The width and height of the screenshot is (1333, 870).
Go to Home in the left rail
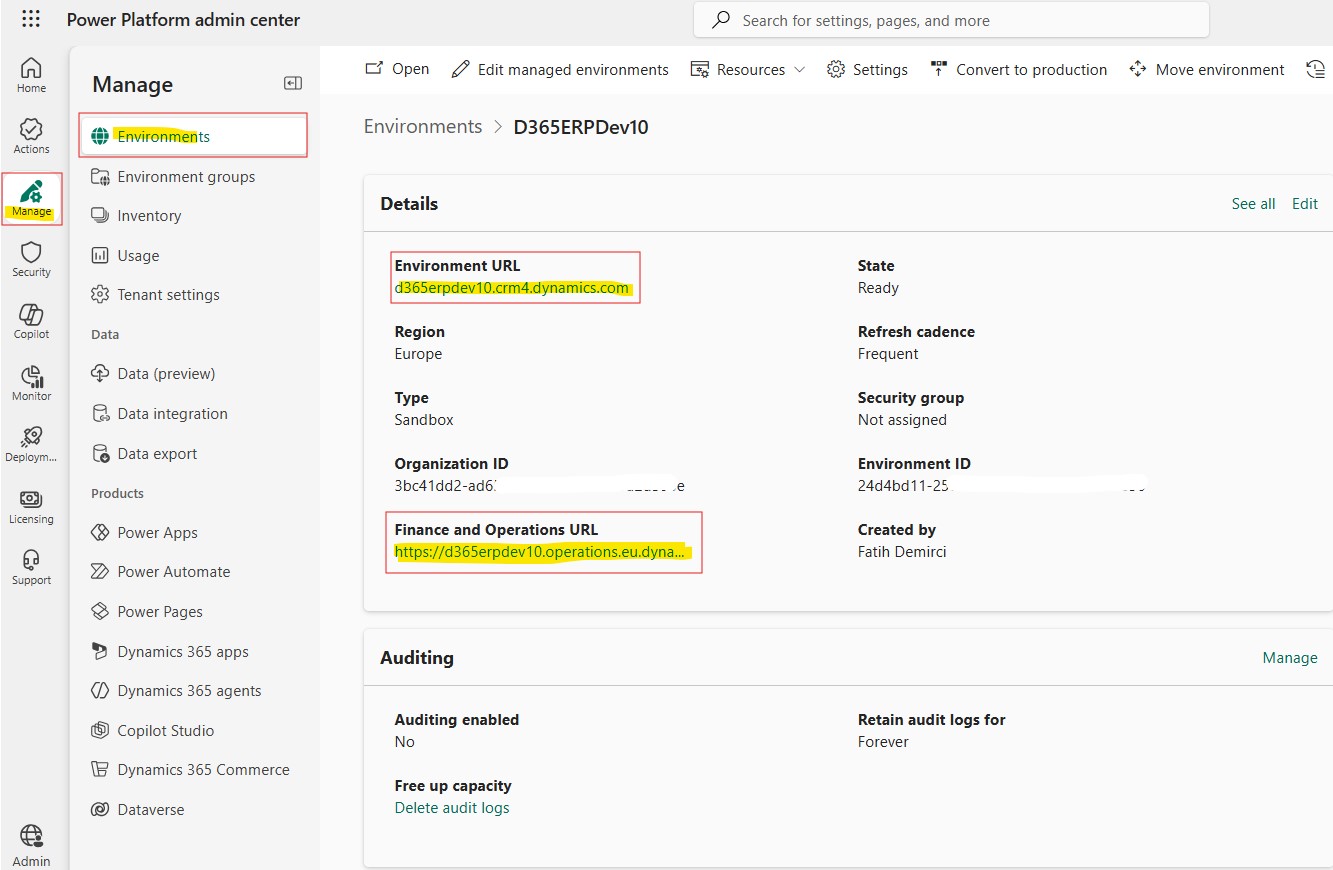pos(31,75)
